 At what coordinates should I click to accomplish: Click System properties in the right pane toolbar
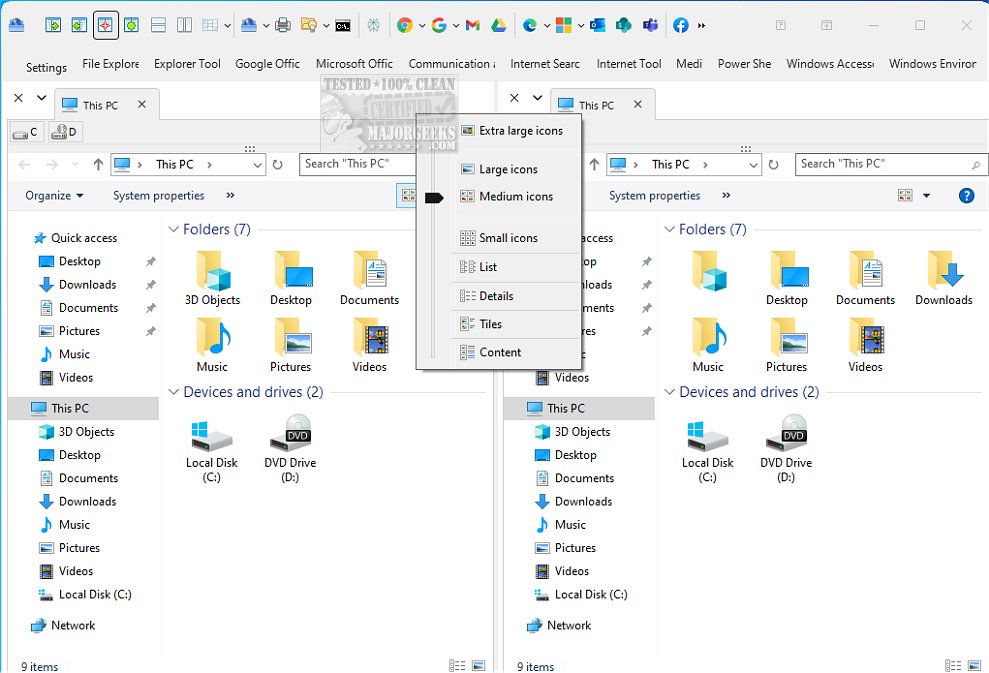point(654,196)
